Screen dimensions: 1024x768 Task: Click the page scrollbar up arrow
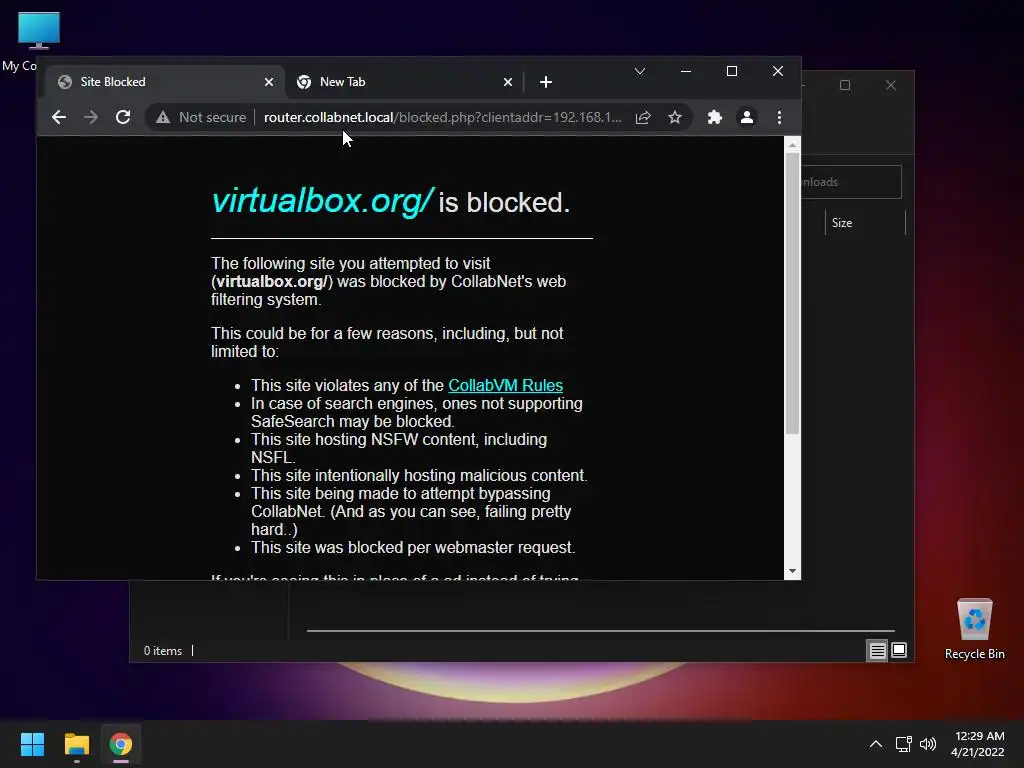792,145
